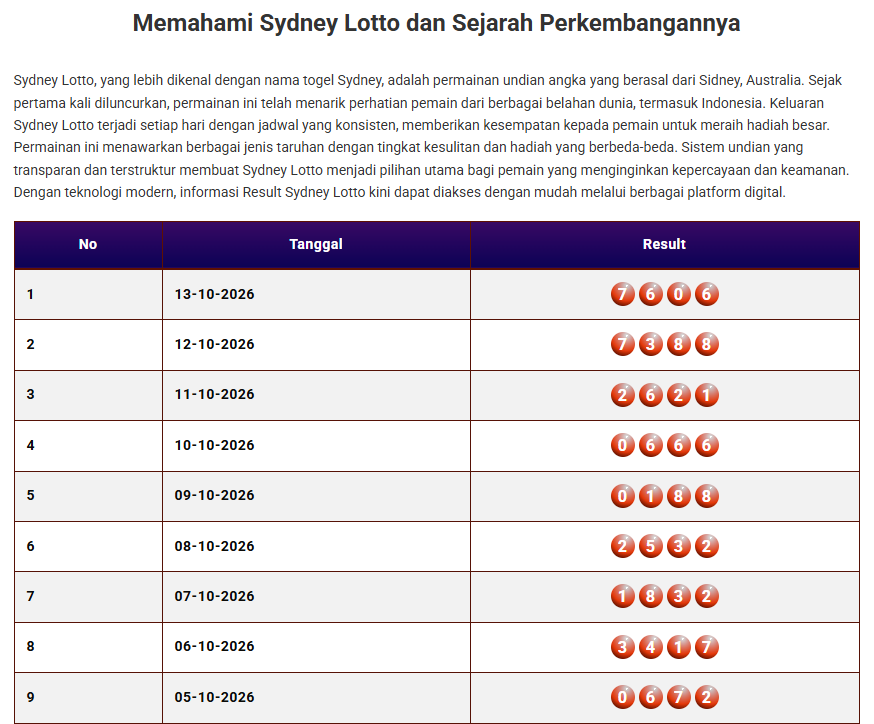Click row number 7 cell
This screenshot has width=874, height=724.
[88, 596]
